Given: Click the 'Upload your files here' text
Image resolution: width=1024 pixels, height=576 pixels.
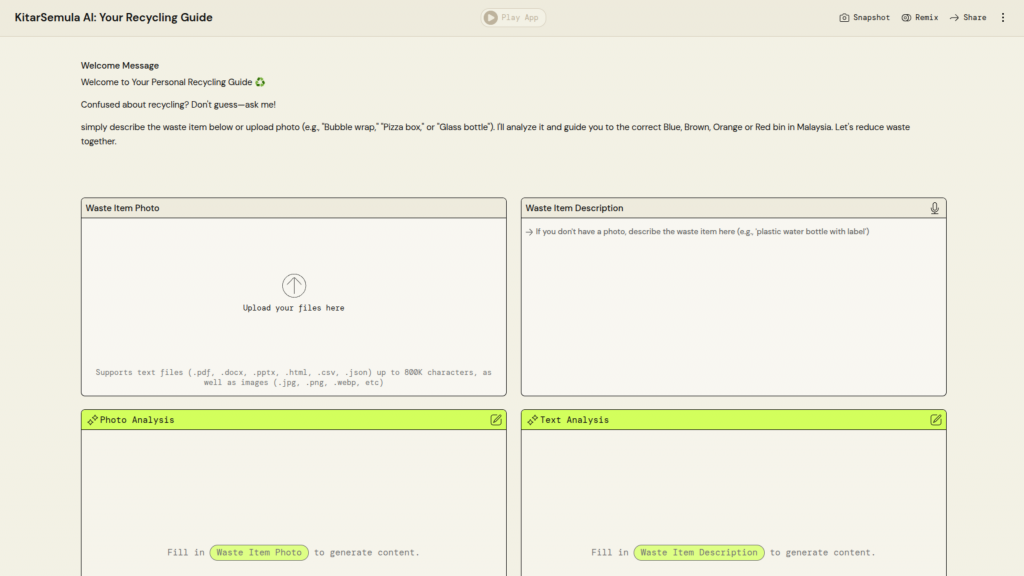Looking at the screenshot, I should tap(294, 308).
